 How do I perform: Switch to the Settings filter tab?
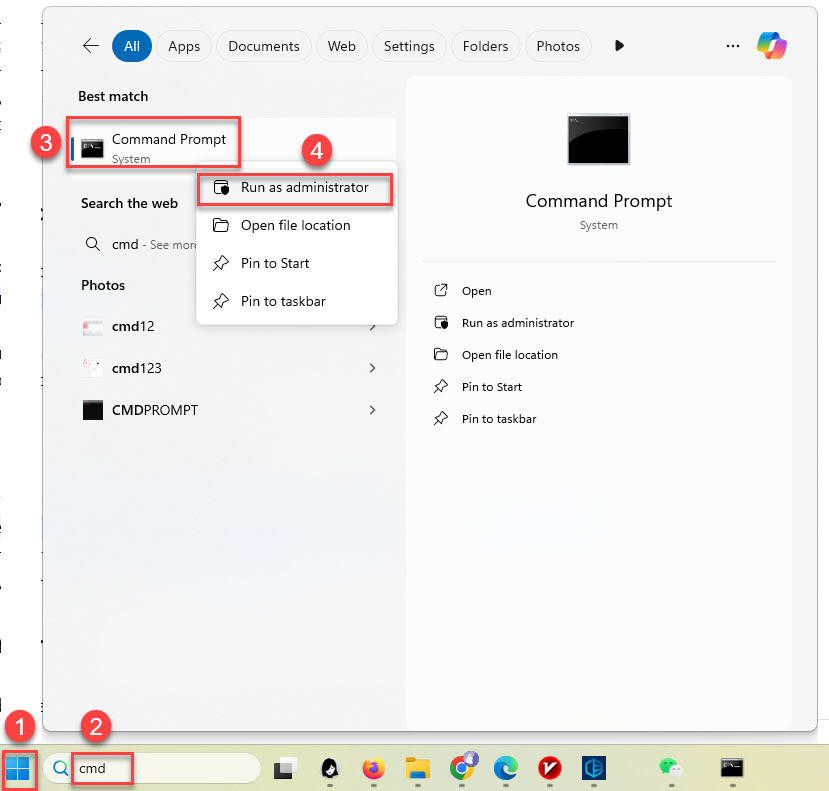[409, 46]
